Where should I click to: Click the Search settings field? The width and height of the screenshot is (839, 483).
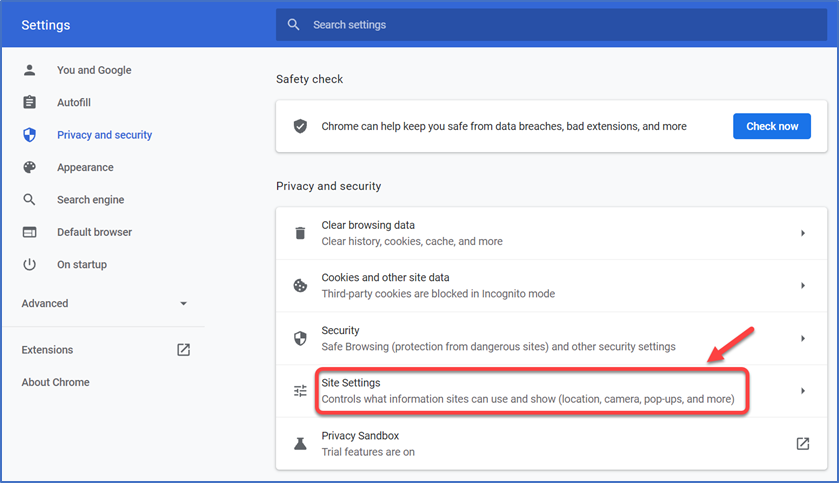tap(551, 25)
